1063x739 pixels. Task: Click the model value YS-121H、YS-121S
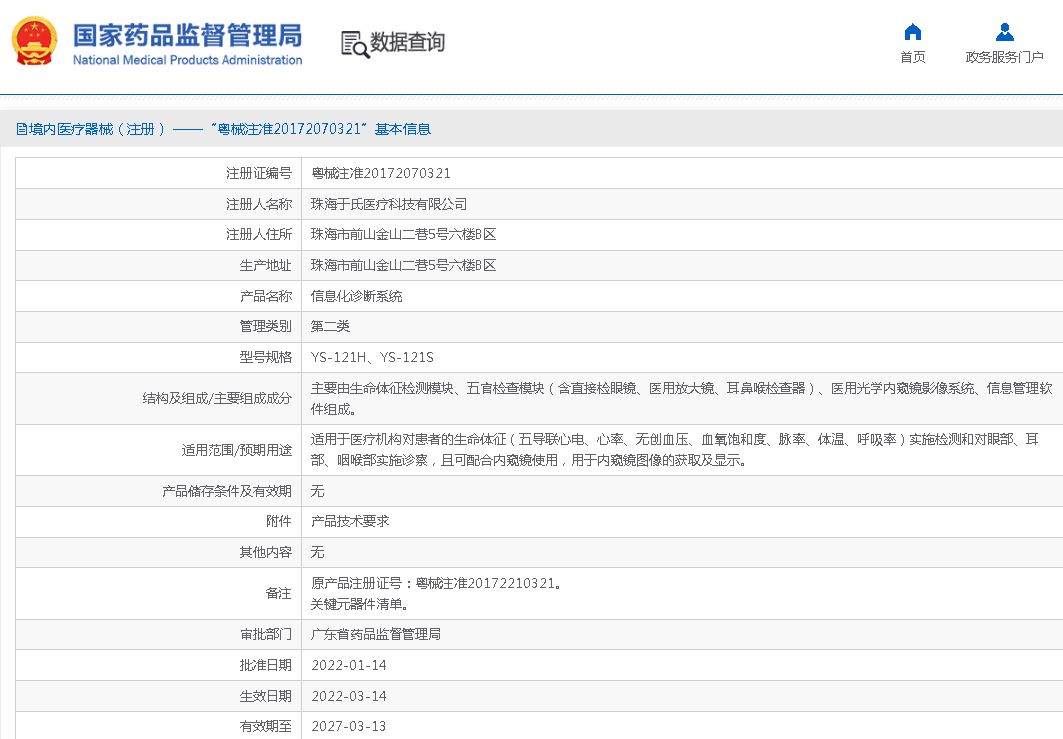[x=372, y=357]
